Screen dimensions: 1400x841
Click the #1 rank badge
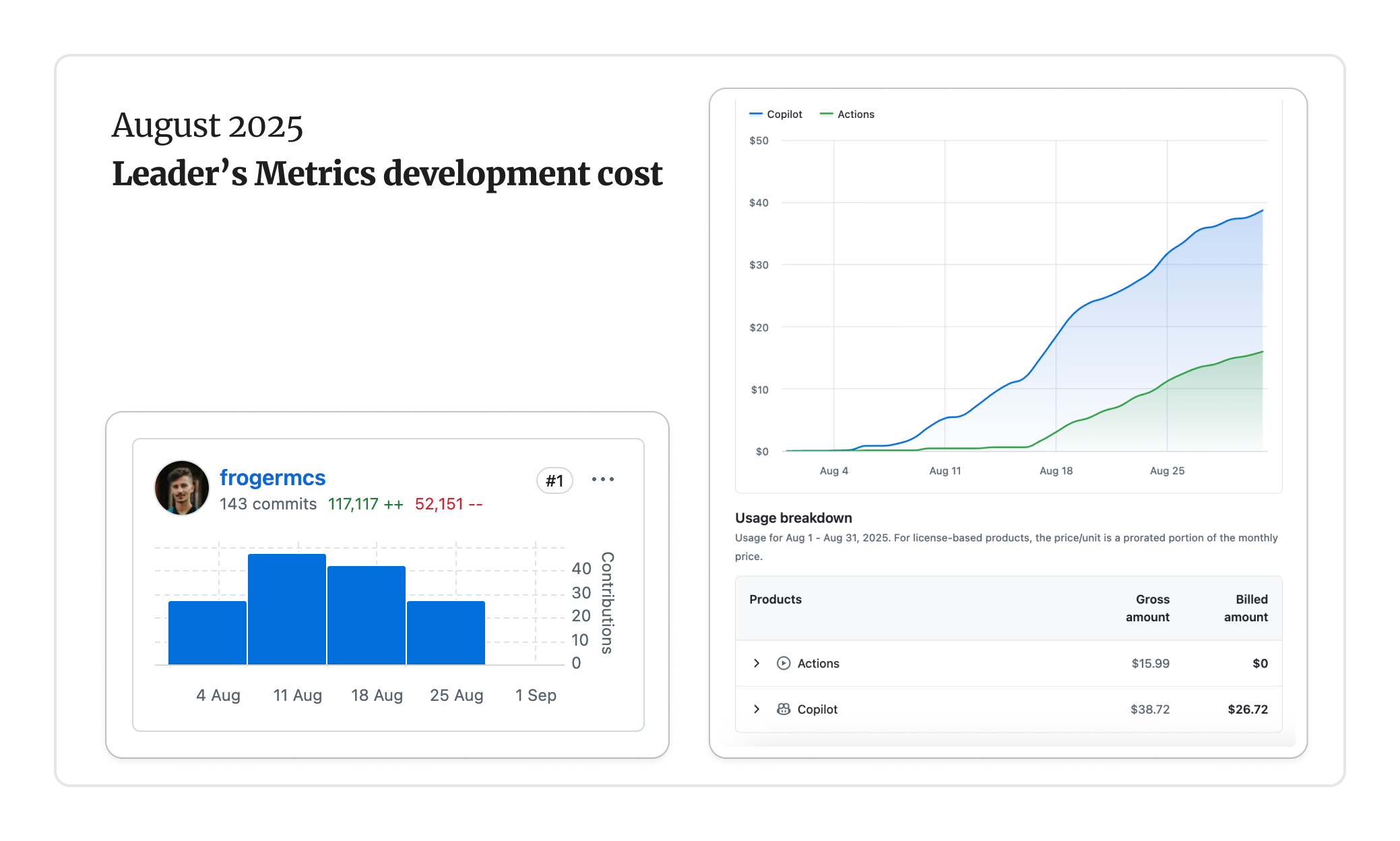554,480
